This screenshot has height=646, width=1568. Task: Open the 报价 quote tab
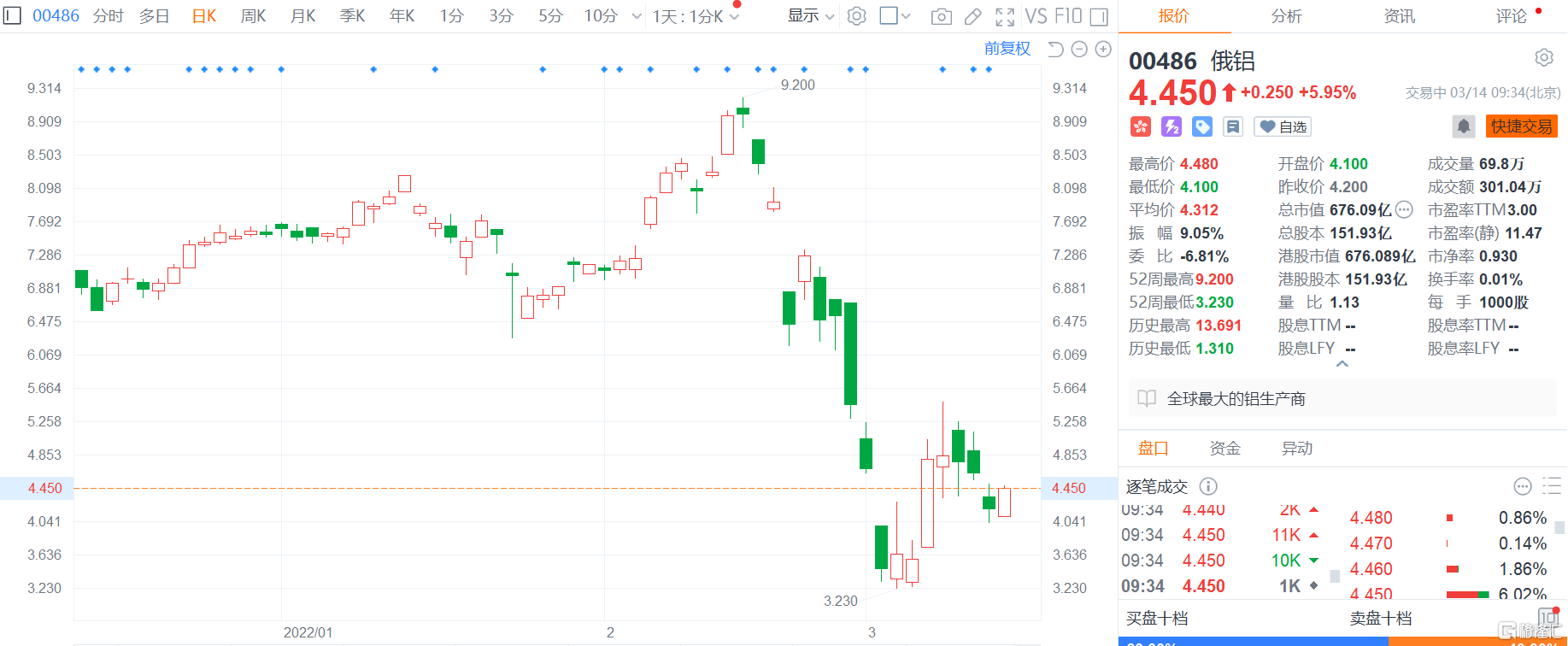point(1173,16)
